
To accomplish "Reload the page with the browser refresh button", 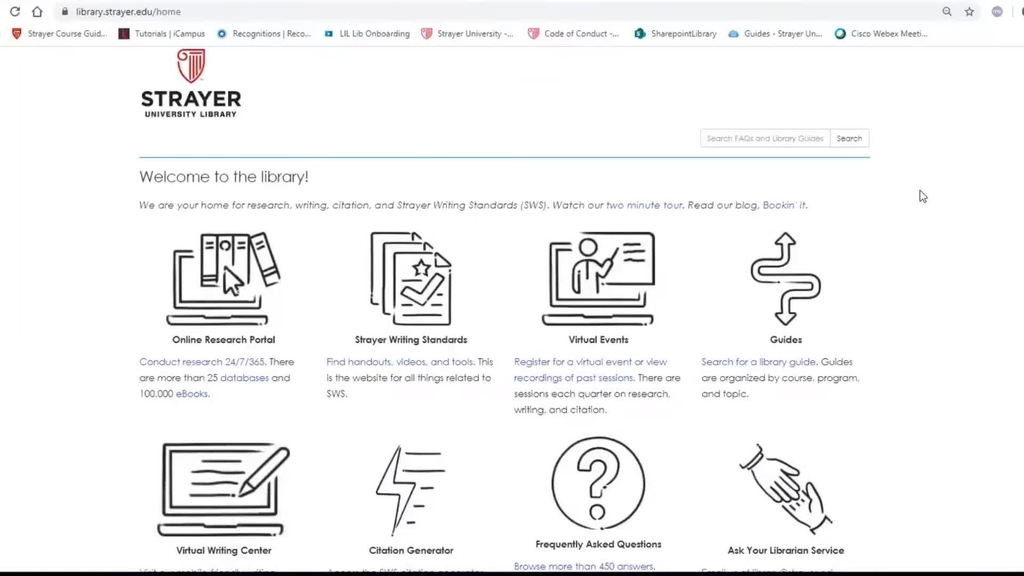I will pos(15,12).
